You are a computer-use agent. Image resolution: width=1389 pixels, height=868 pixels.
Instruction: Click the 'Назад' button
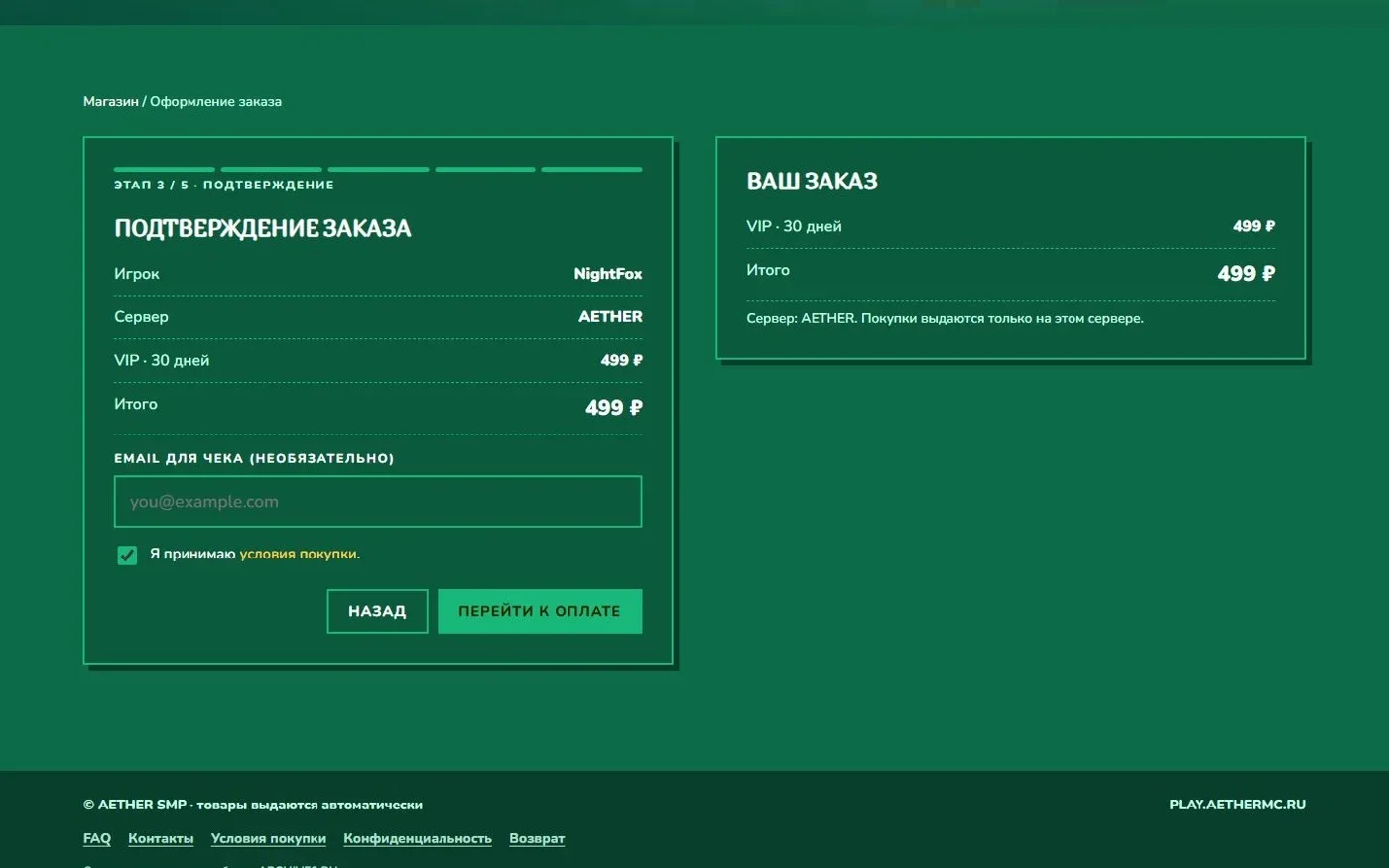click(x=377, y=611)
